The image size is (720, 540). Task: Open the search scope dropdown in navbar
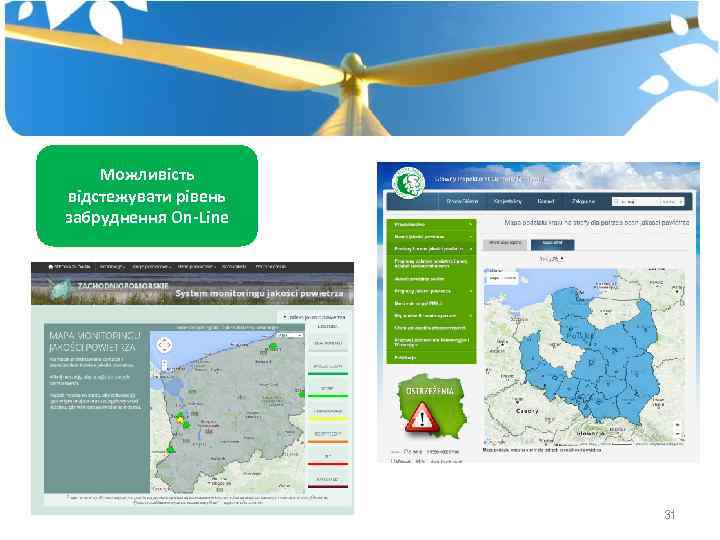tap(672, 202)
